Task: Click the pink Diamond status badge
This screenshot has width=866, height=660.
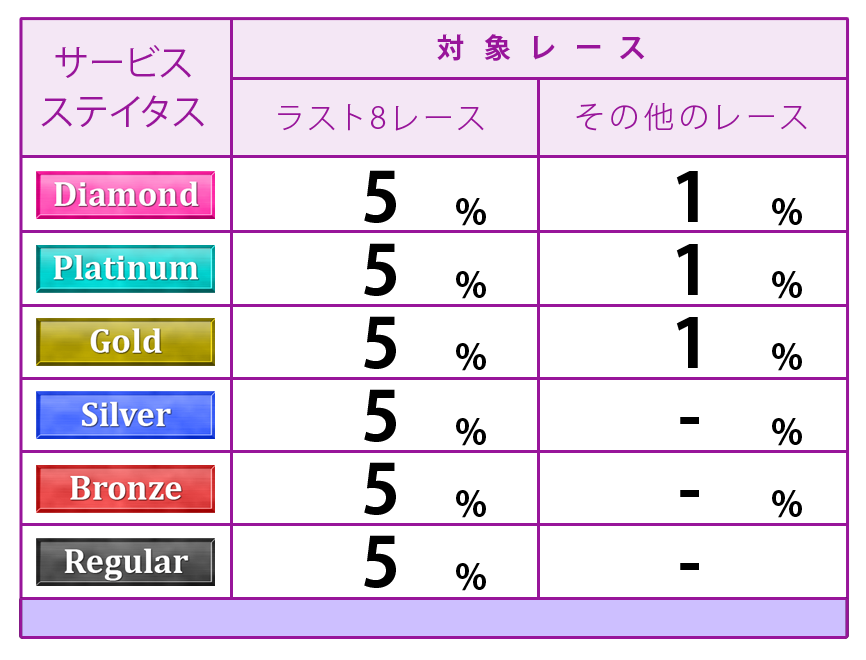Action: pyautogui.click(x=125, y=195)
